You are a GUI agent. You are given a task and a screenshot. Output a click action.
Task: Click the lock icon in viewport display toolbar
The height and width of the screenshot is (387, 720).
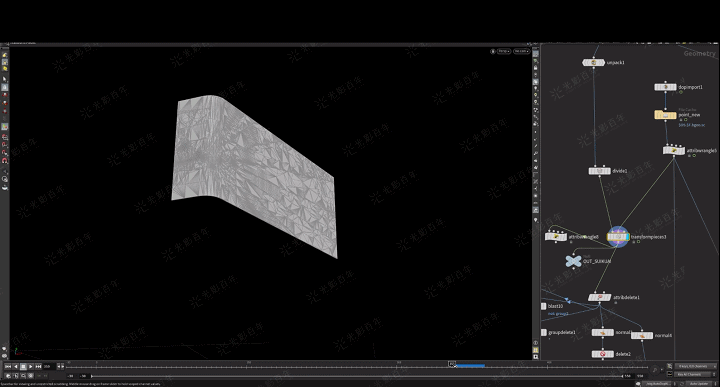[535, 68]
